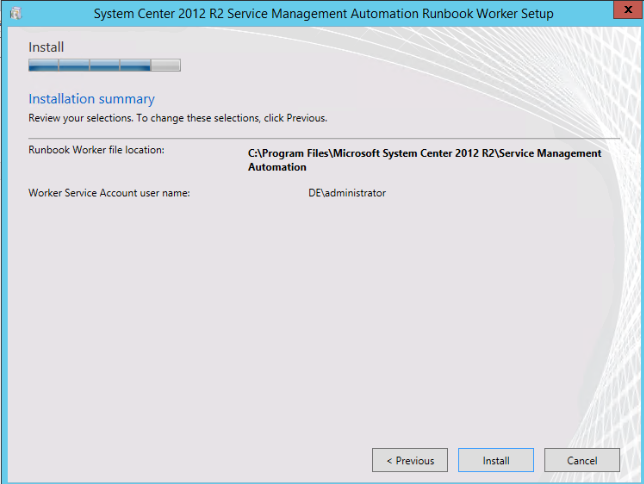The width and height of the screenshot is (644, 484).
Task: Click the horizontal separator below the instructions
Action: (x=322, y=138)
